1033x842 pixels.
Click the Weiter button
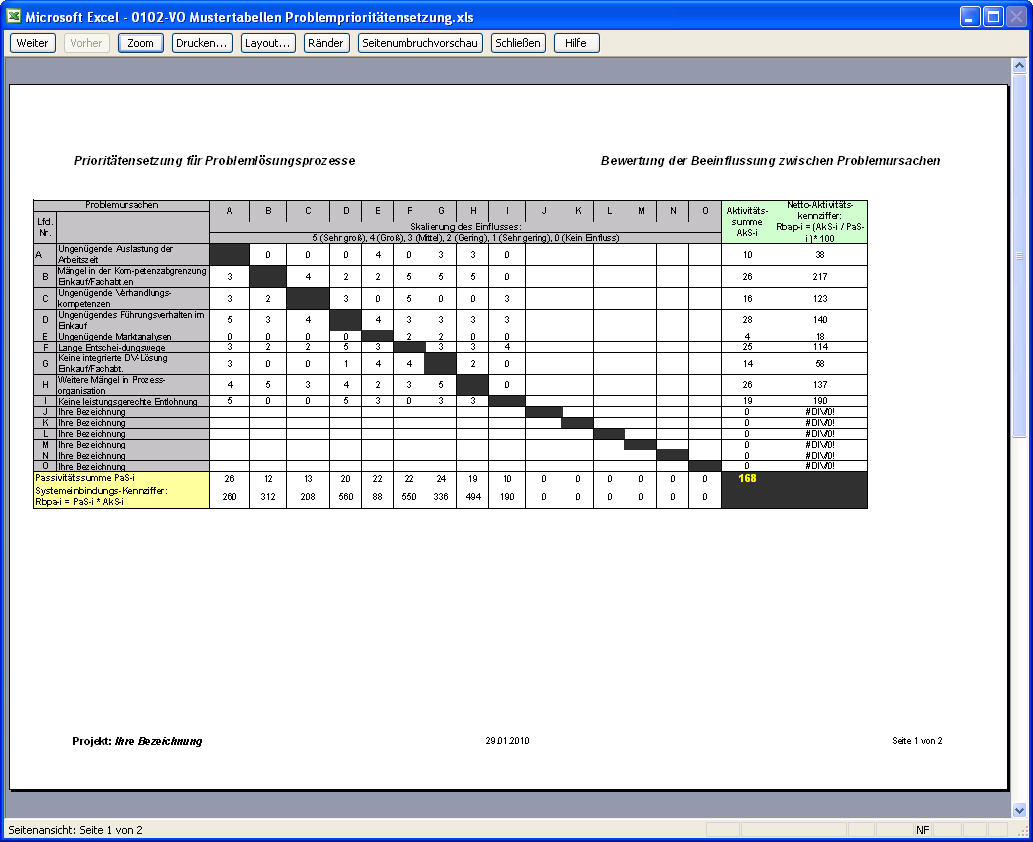coord(32,43)
